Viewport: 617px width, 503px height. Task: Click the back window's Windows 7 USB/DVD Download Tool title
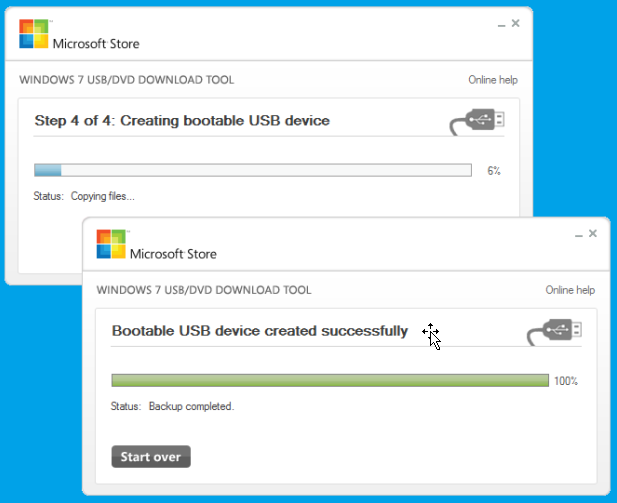[127, 80]
